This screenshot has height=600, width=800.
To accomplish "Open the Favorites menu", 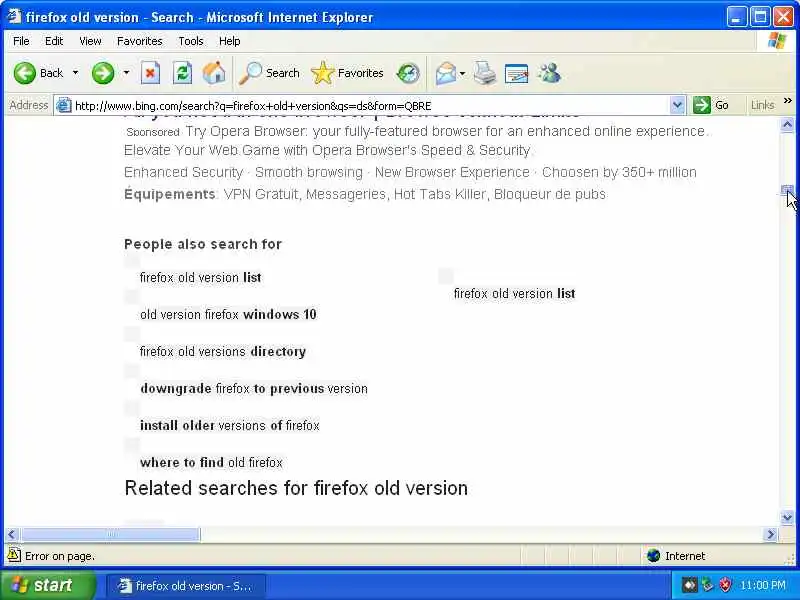I will point(140,41).
